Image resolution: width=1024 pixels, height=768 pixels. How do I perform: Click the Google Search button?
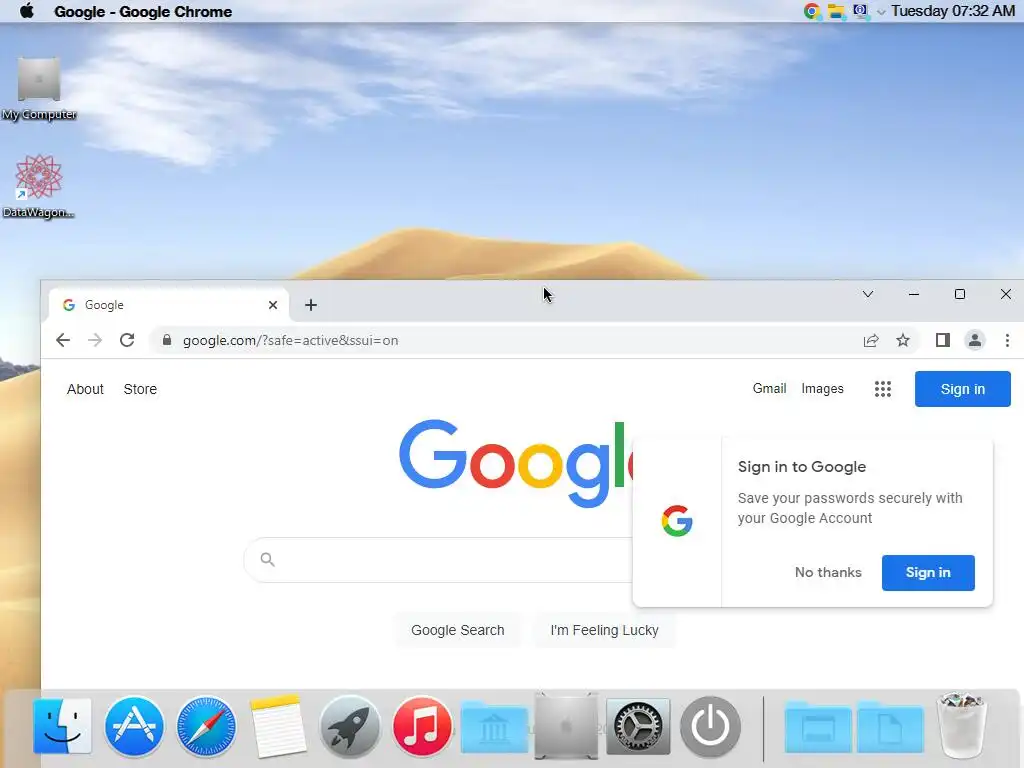(x=458, y=630)
